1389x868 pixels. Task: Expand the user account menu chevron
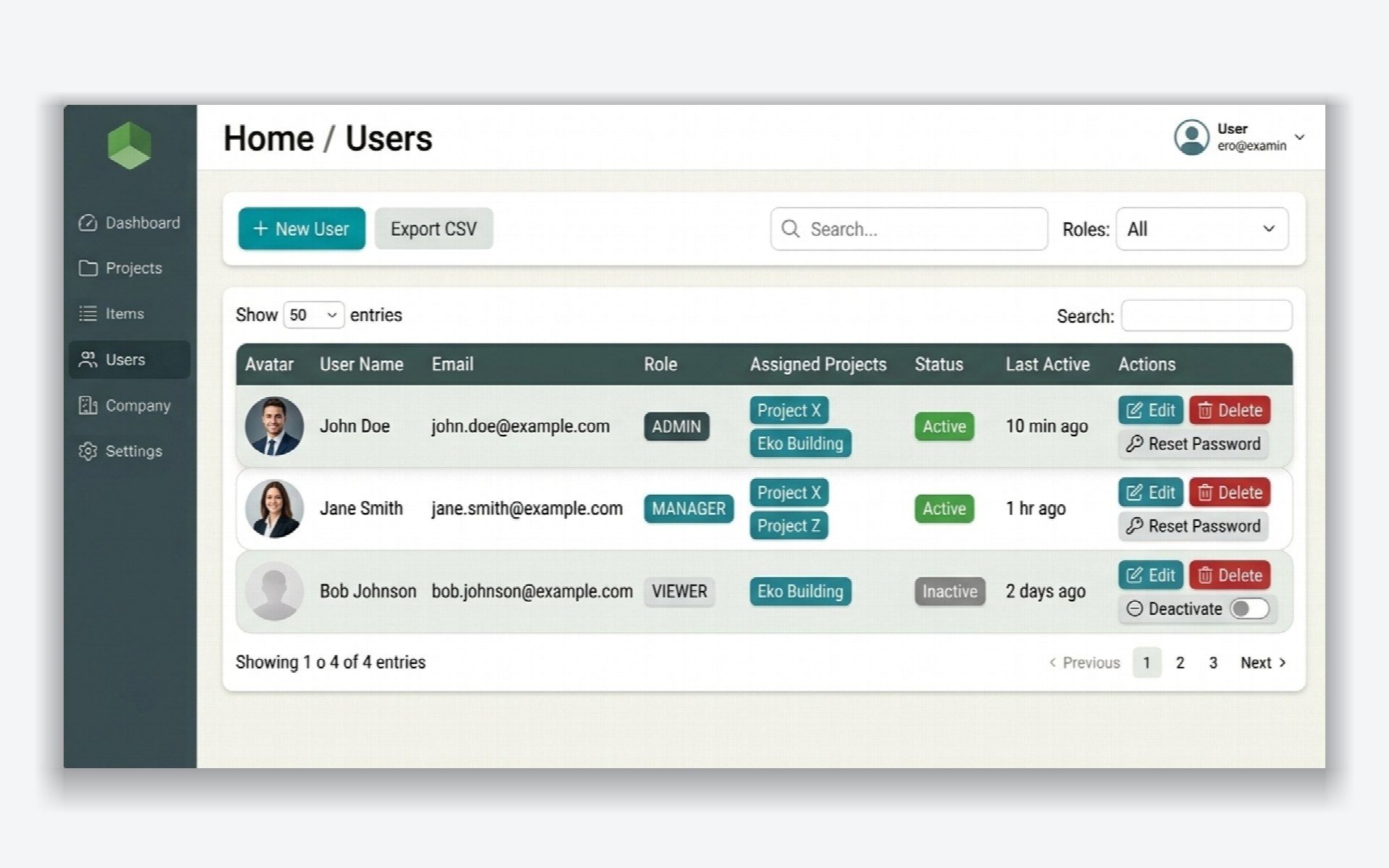(1299, 137)
